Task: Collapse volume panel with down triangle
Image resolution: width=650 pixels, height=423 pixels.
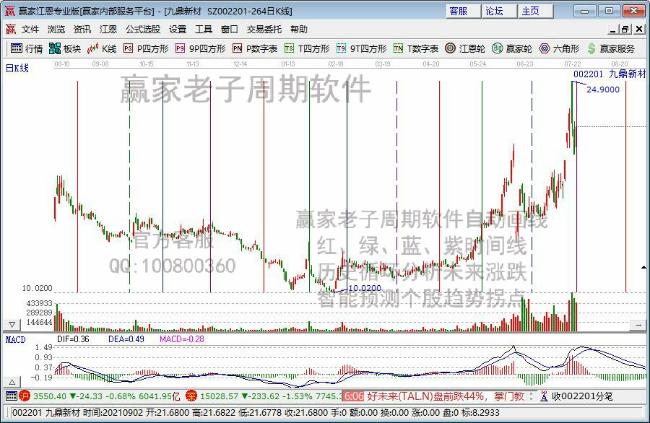Action: tap(12, 324)
